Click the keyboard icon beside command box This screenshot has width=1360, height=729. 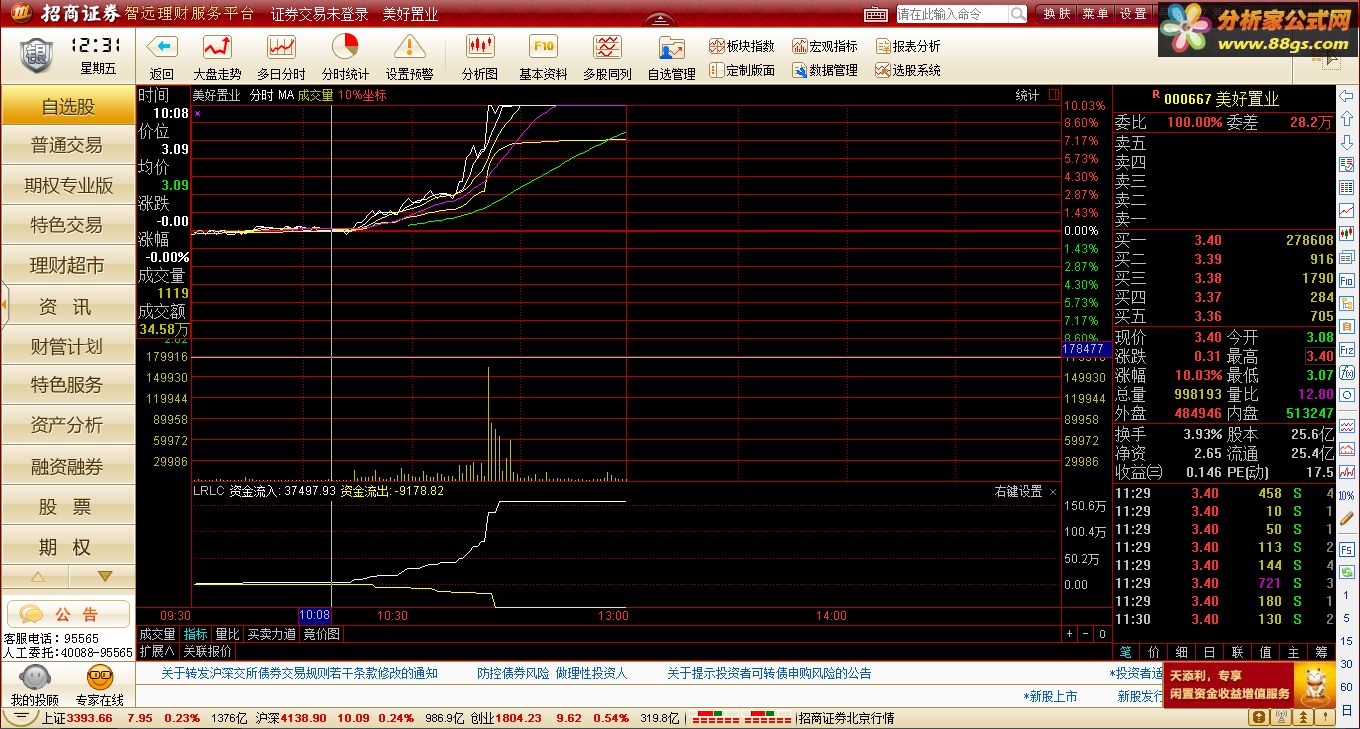[x=876, y=14]
